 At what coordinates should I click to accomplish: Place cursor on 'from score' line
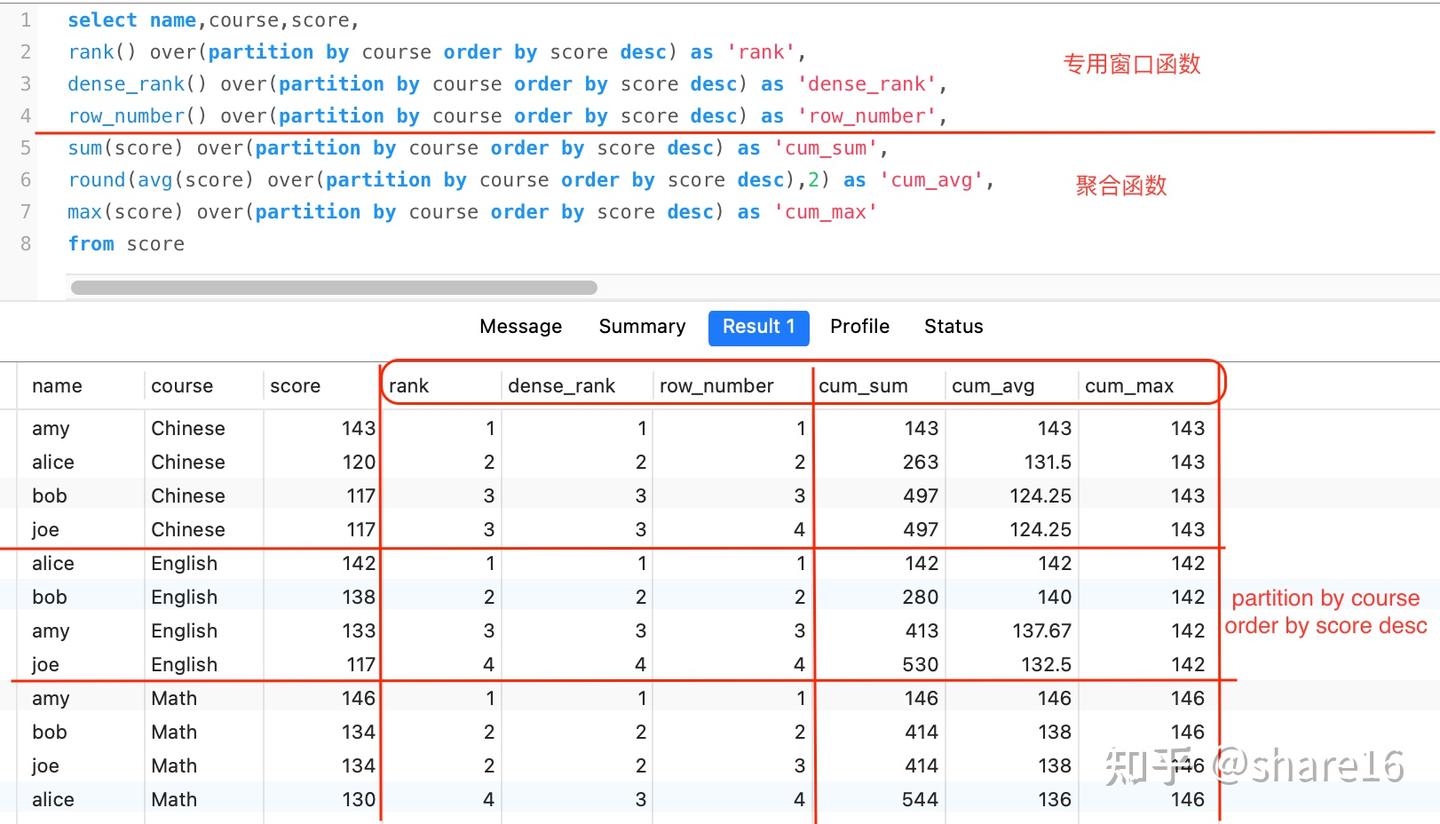(x=126, y=244)
